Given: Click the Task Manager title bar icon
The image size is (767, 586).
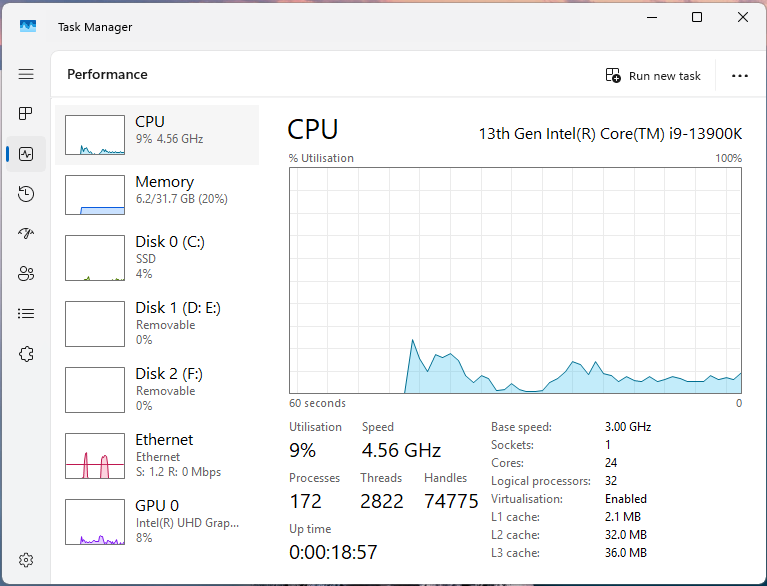Looking at the screenshot, I should pyautogui.click(x=28, y=26).
